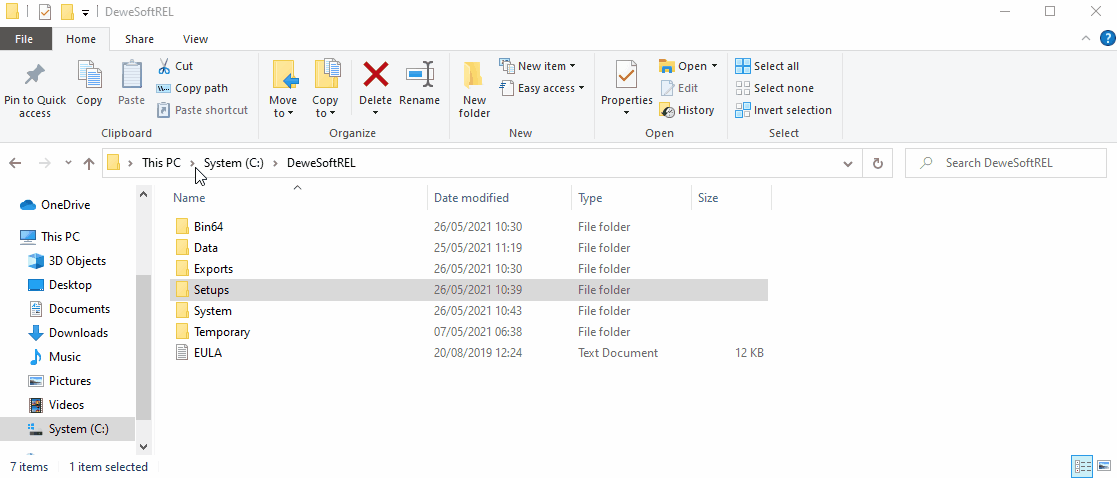Switch to Details view layout icon
Screen dimensions: 1117x478
(1083, 467)
